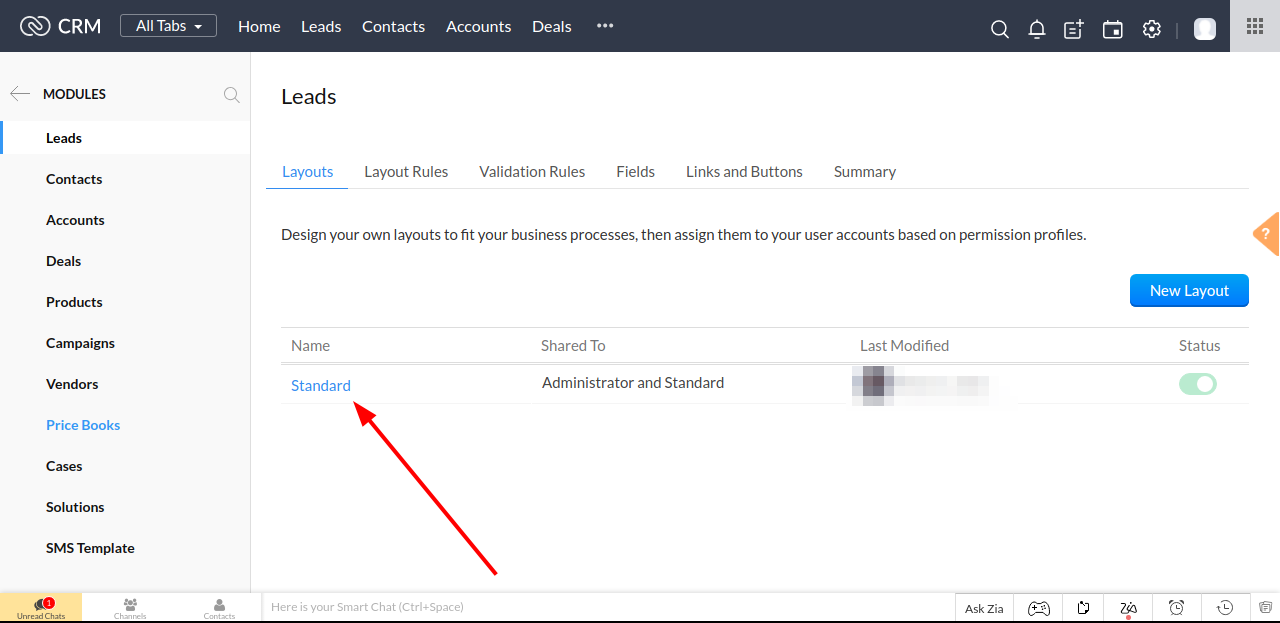Click the Smart Chat input field
The image size is (1280, 623).
pos(608,607)
